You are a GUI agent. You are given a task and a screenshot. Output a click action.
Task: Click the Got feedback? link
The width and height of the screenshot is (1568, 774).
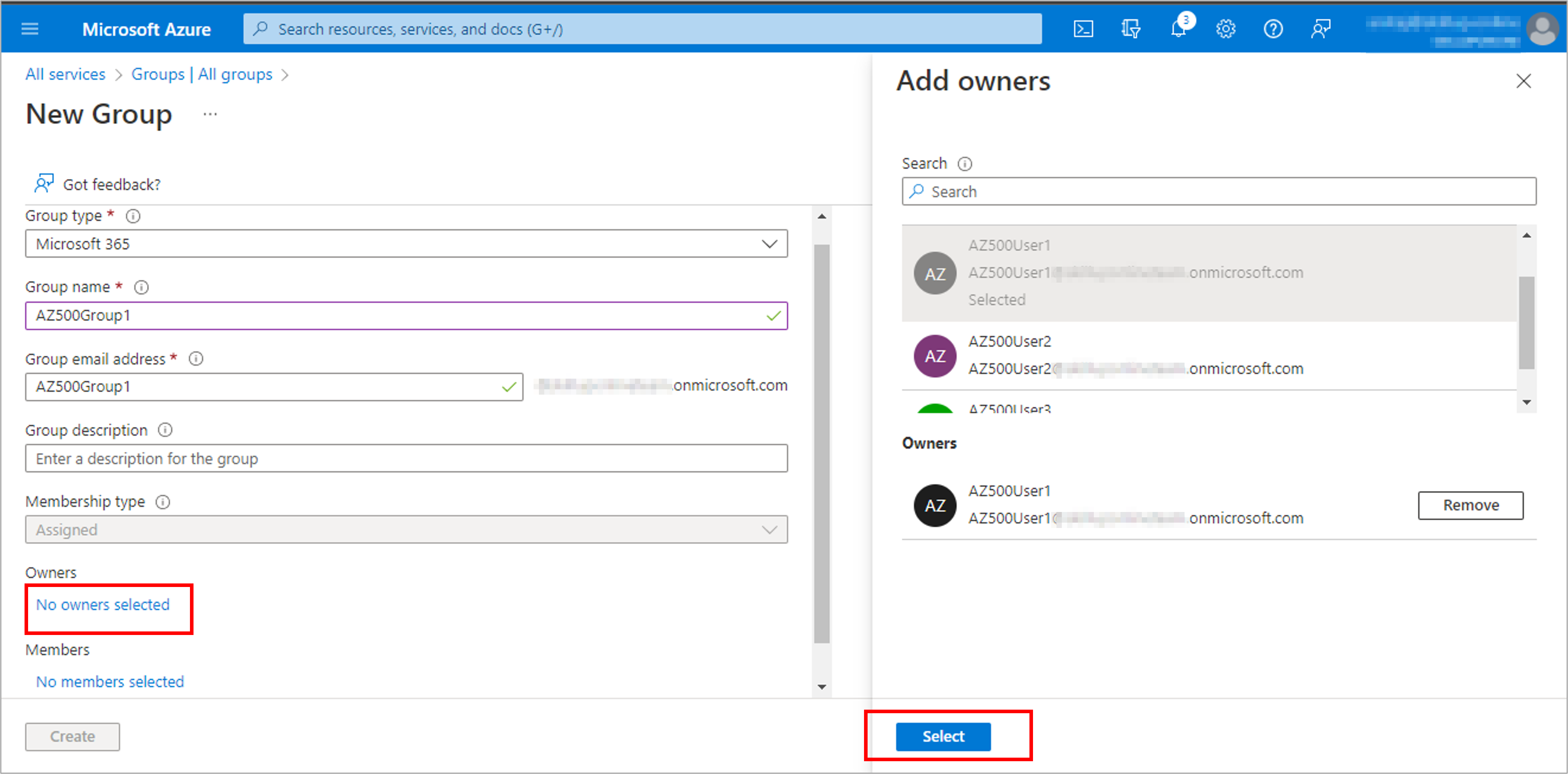coord(112,185)
